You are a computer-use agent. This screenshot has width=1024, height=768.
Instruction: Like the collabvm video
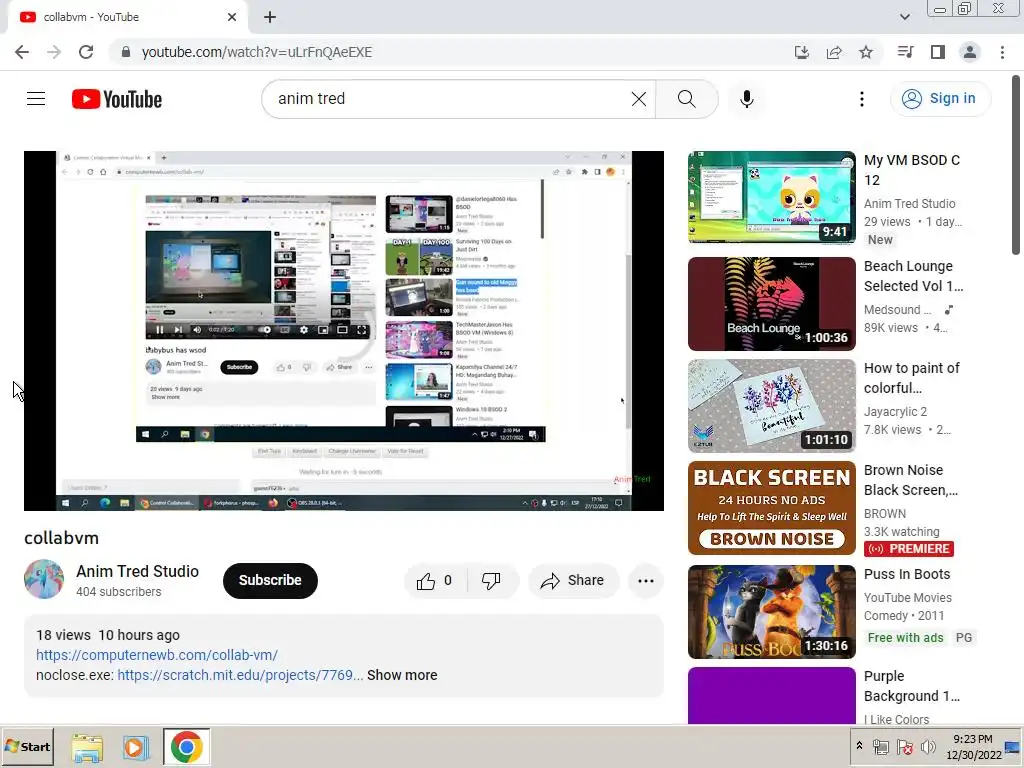pyautogui.click(x=436, y=581)
